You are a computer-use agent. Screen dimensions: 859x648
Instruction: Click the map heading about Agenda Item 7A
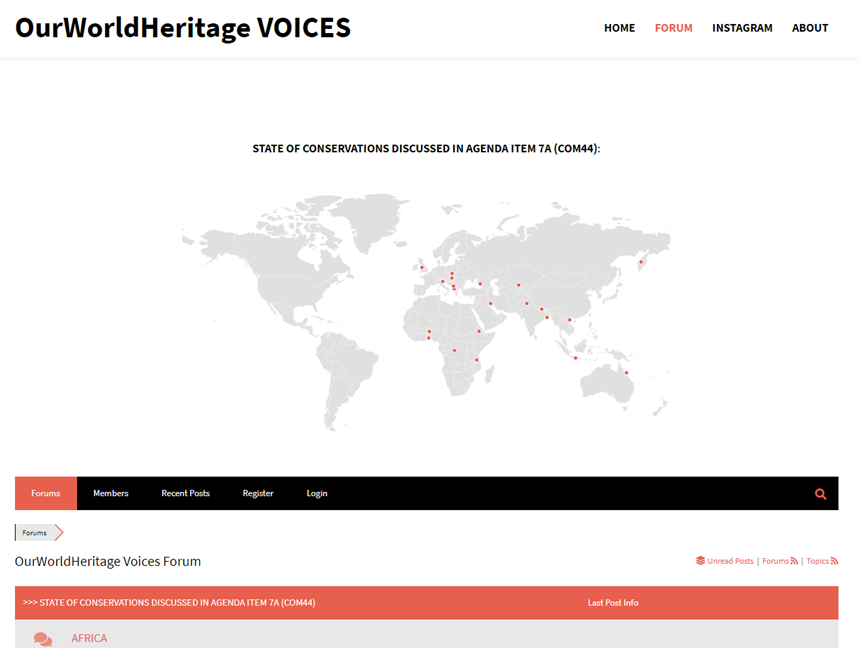coord(426,148)
